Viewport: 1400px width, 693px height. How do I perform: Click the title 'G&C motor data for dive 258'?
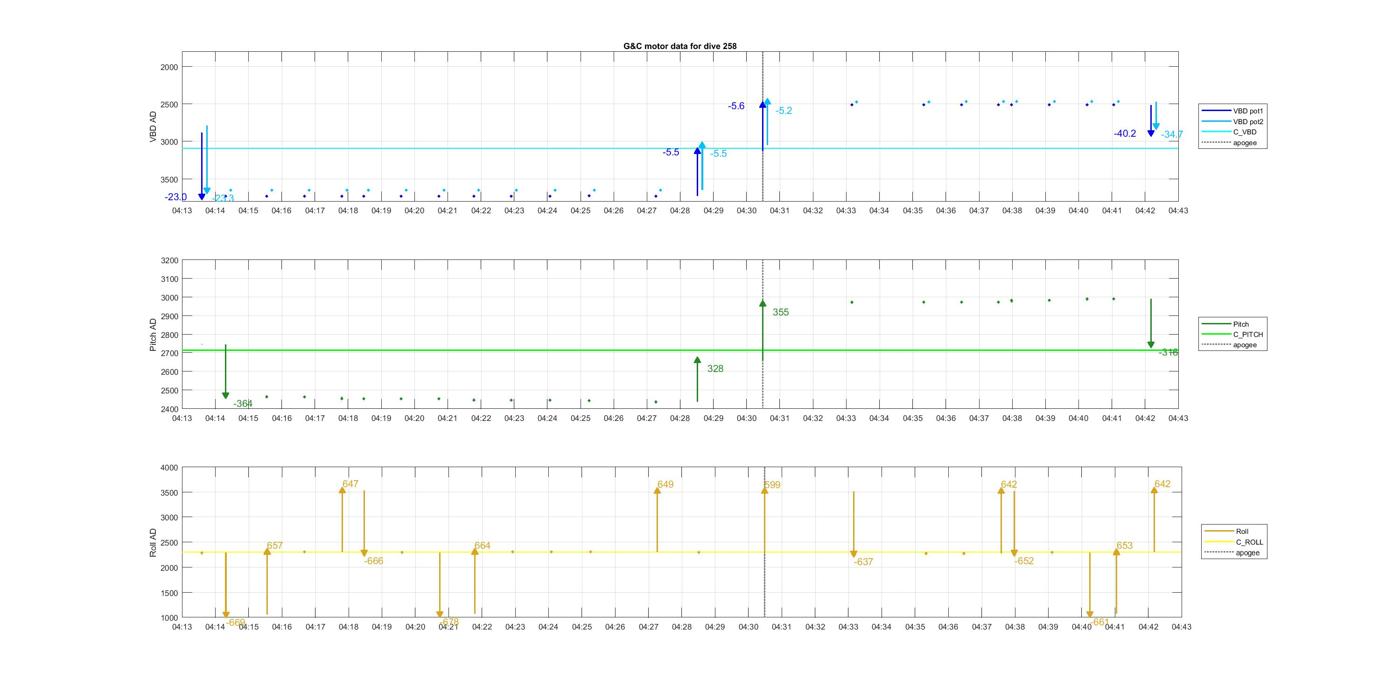[679, 46]
